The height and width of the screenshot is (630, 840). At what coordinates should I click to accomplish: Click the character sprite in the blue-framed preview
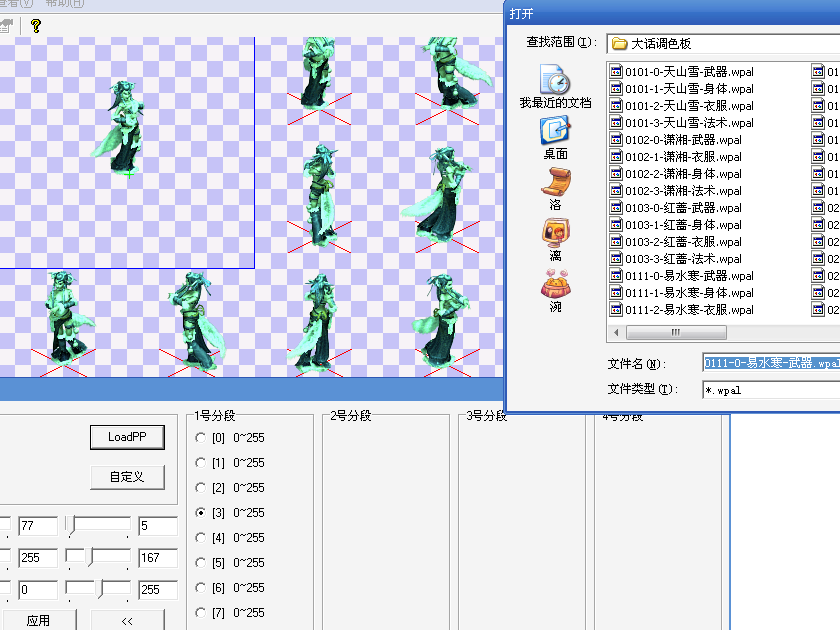(121, 127)
